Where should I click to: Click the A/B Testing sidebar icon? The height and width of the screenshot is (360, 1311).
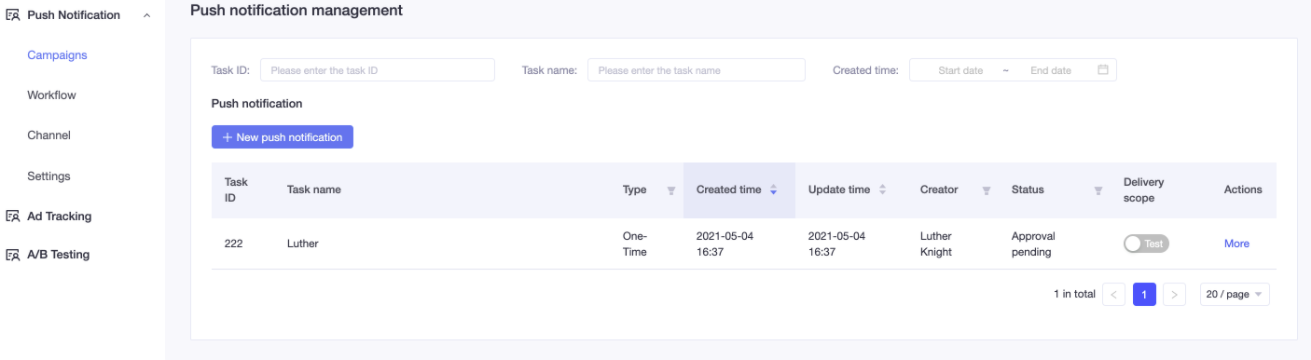click(x=13, y=255)
